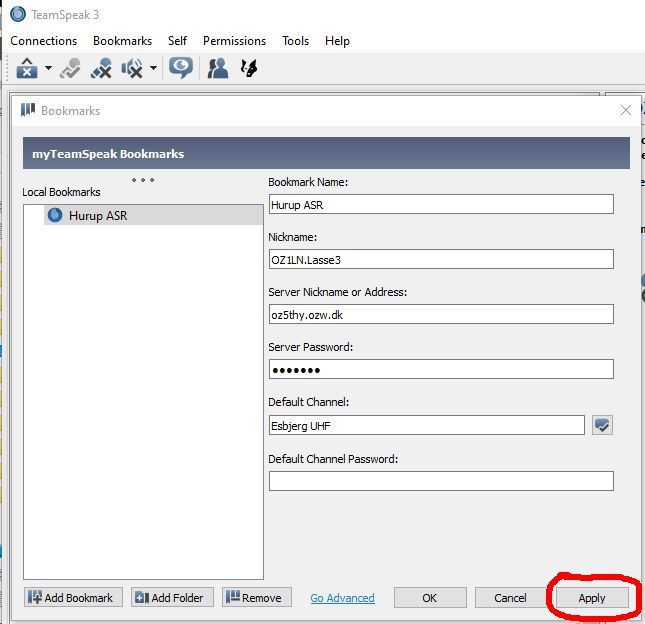Screen dimensions: 645x624
Task: Open the Permissions menu
Action: tap(234, 41)
